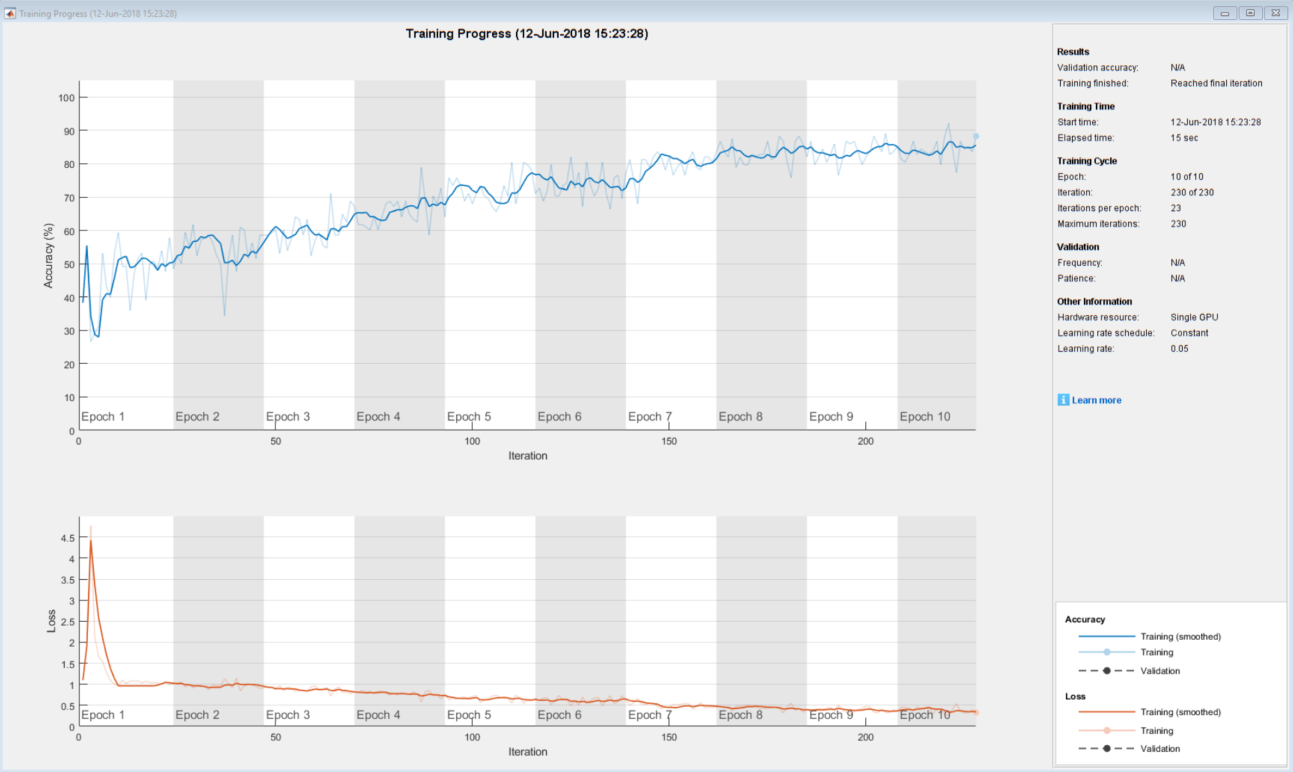Click Iteration label under loss plot

click(527, 751)
